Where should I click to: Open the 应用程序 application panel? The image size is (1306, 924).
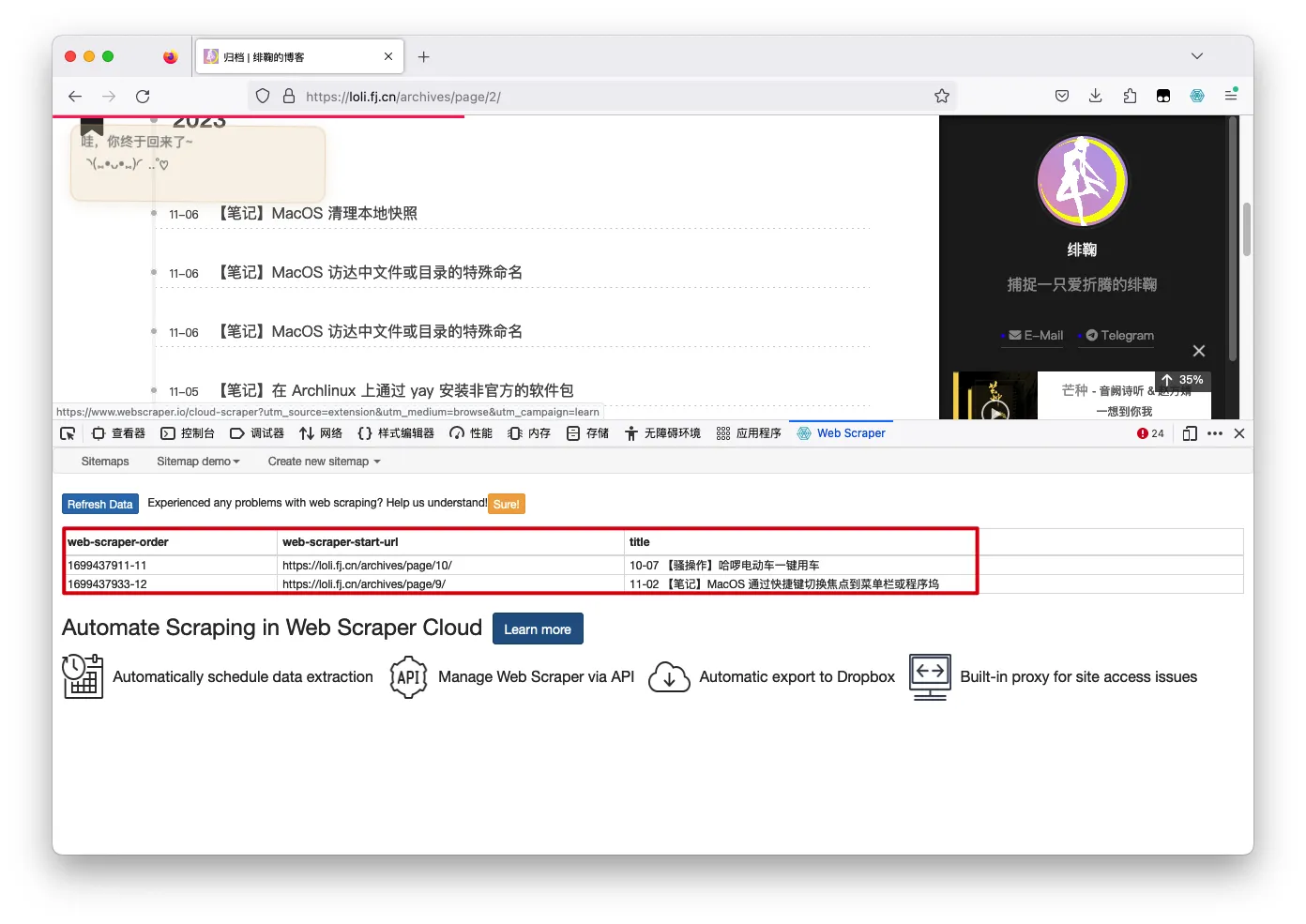pos(749,433)
